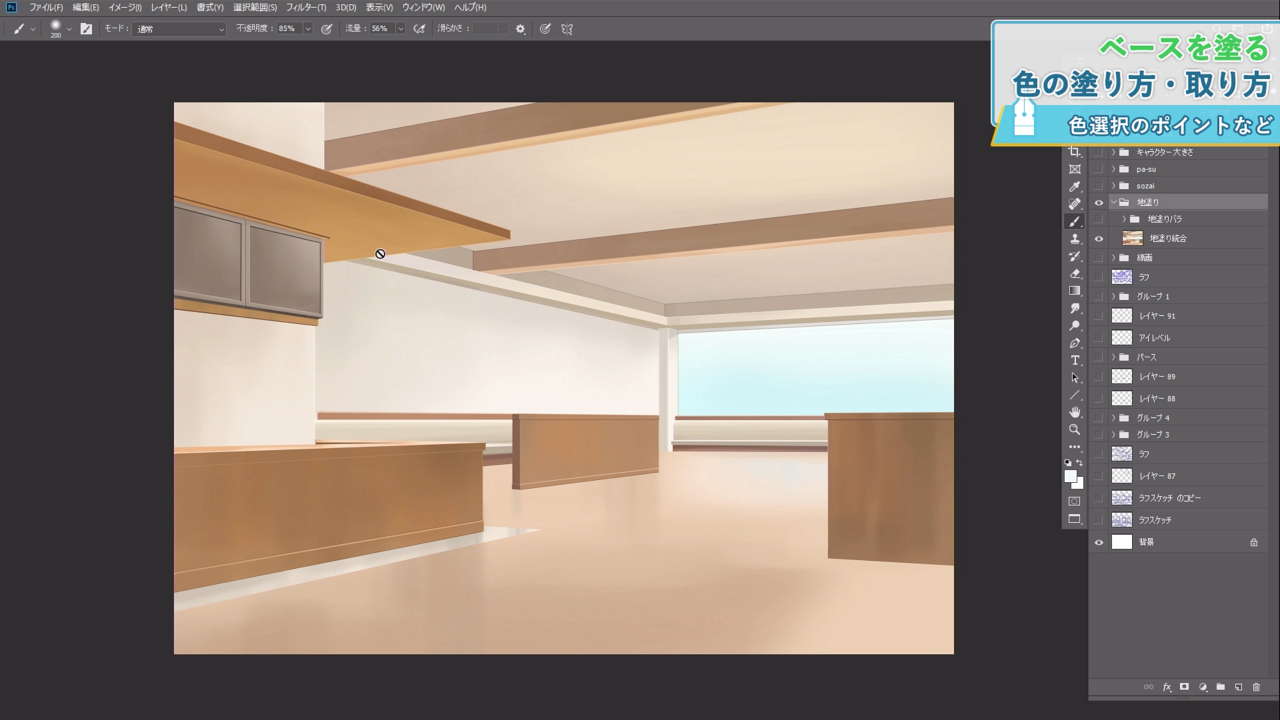The height and width of the screenshot is (720, 1280).
Task: Select the Clone Stamp tool
Action: (x=1075, y=239)
